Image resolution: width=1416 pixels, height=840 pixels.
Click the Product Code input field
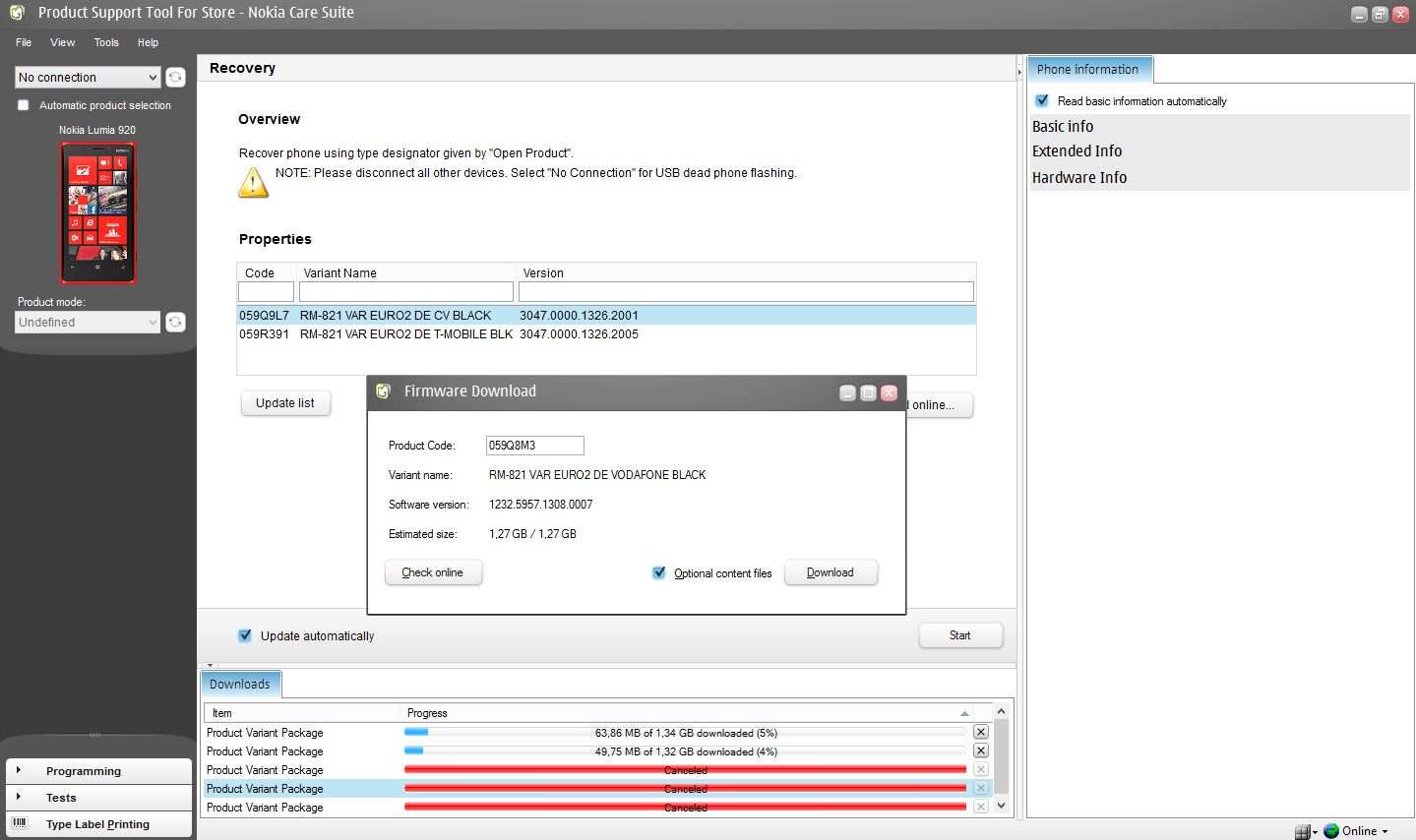(535, 446)
